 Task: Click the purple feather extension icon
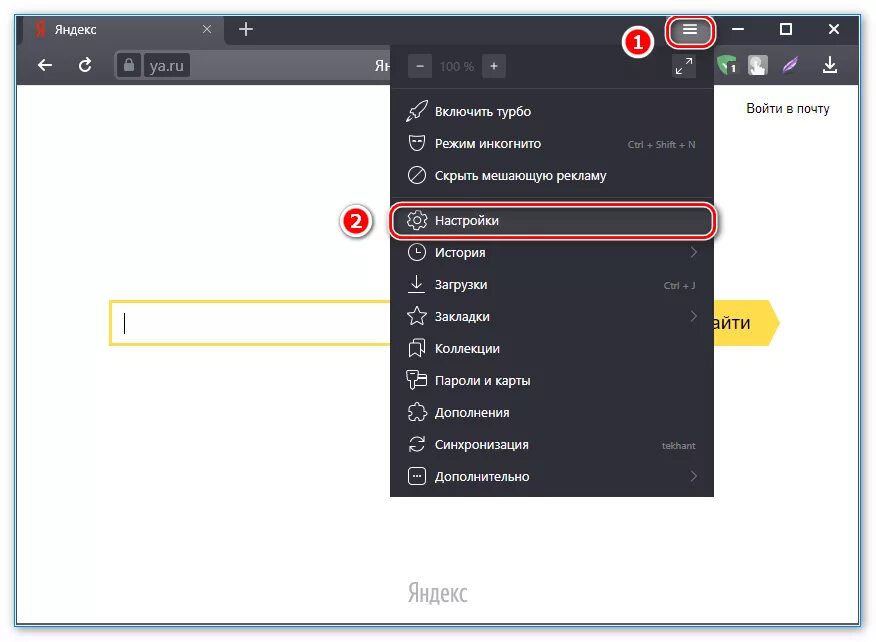click(x=790, y=65)
